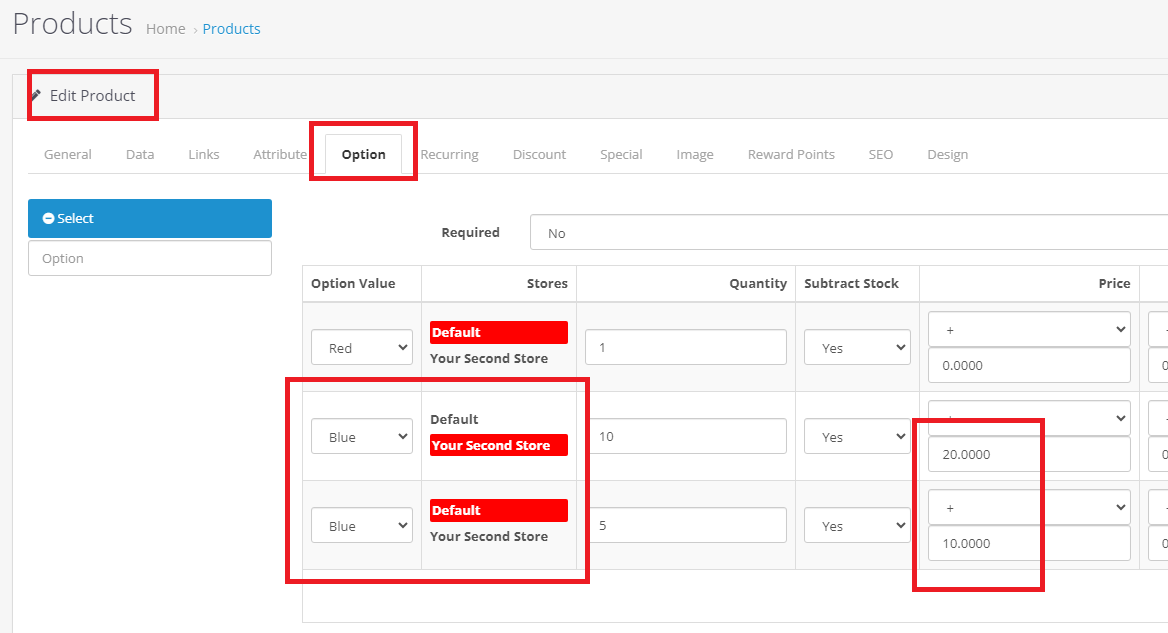Go to the Reward Points tab
The width and height of the screenshot is (1168, 633).
point(791,155)
